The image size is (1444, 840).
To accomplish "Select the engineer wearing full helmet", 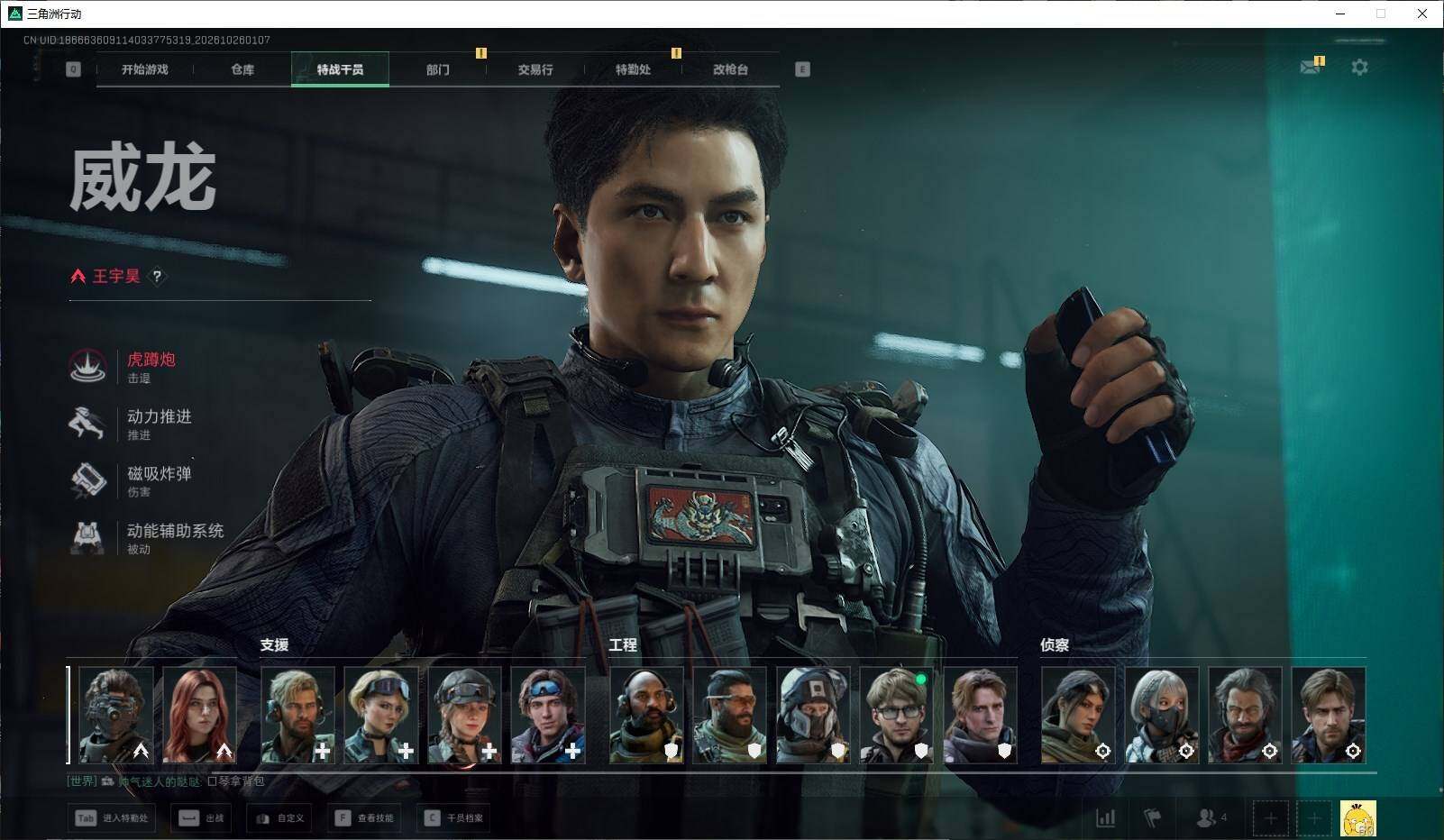I will 813,715.
